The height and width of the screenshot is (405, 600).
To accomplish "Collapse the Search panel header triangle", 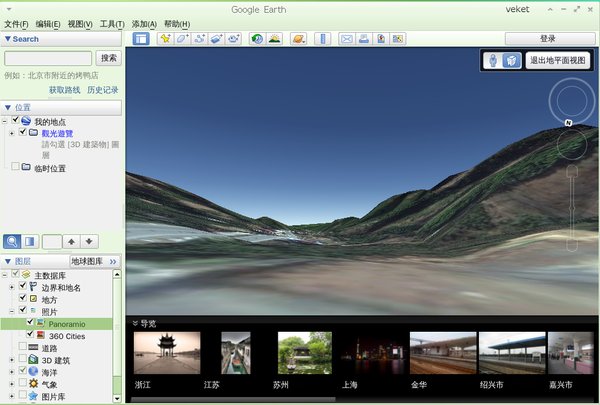I will (8, 39).
